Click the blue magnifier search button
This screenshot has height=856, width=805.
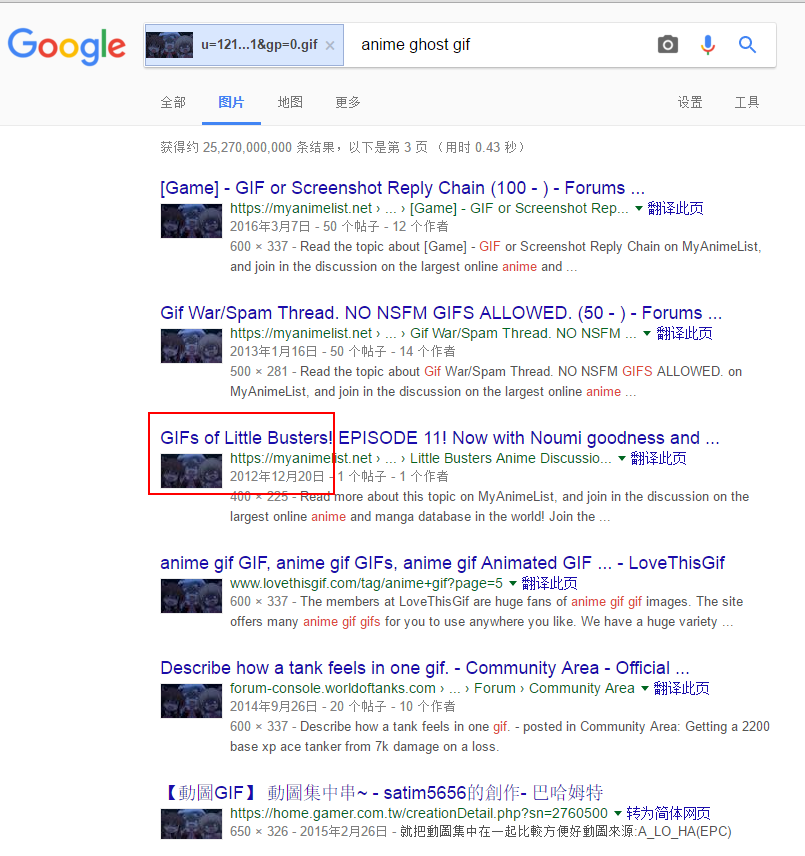(x=747, y=44)
